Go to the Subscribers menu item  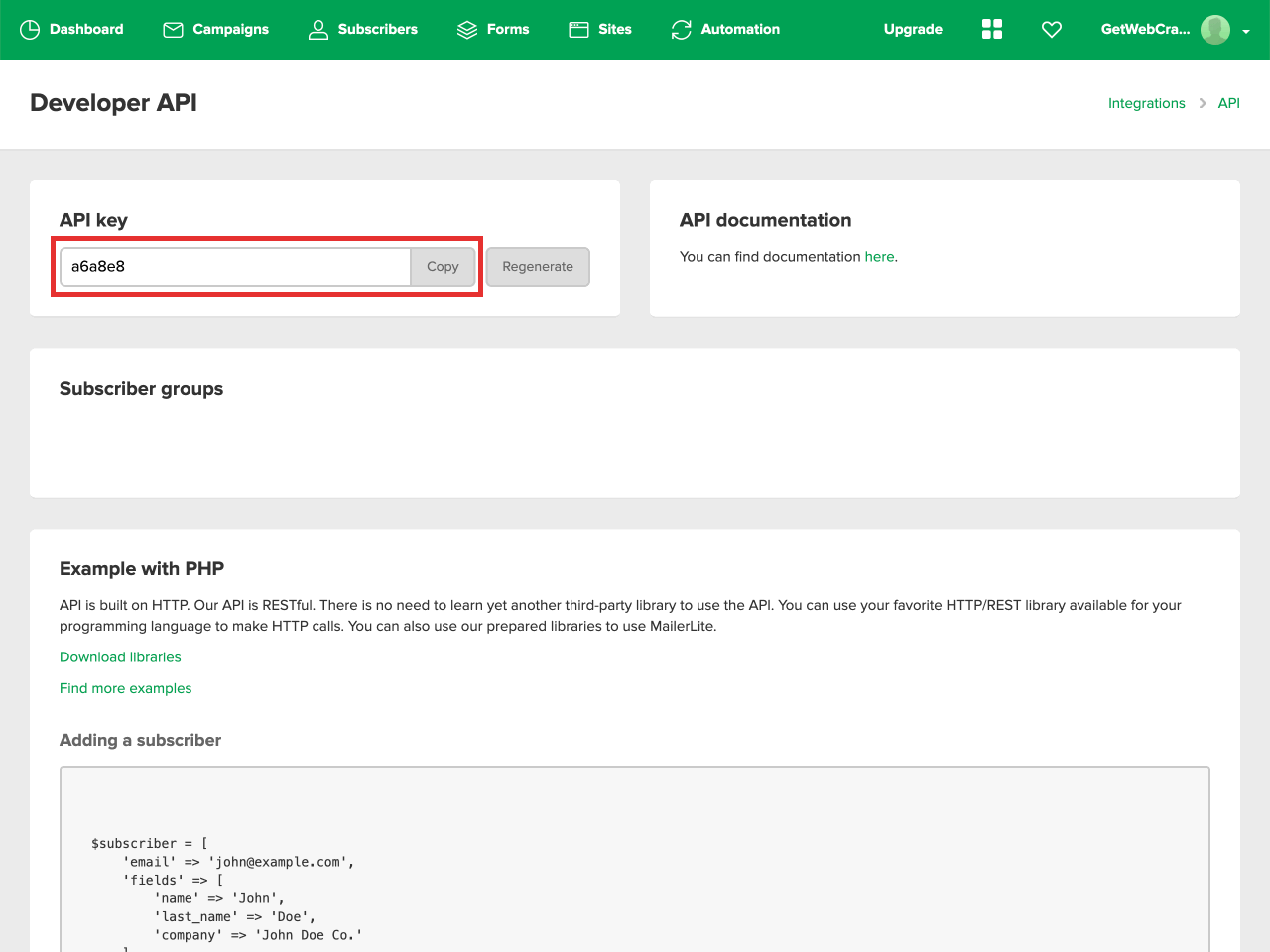coord(377,30)
